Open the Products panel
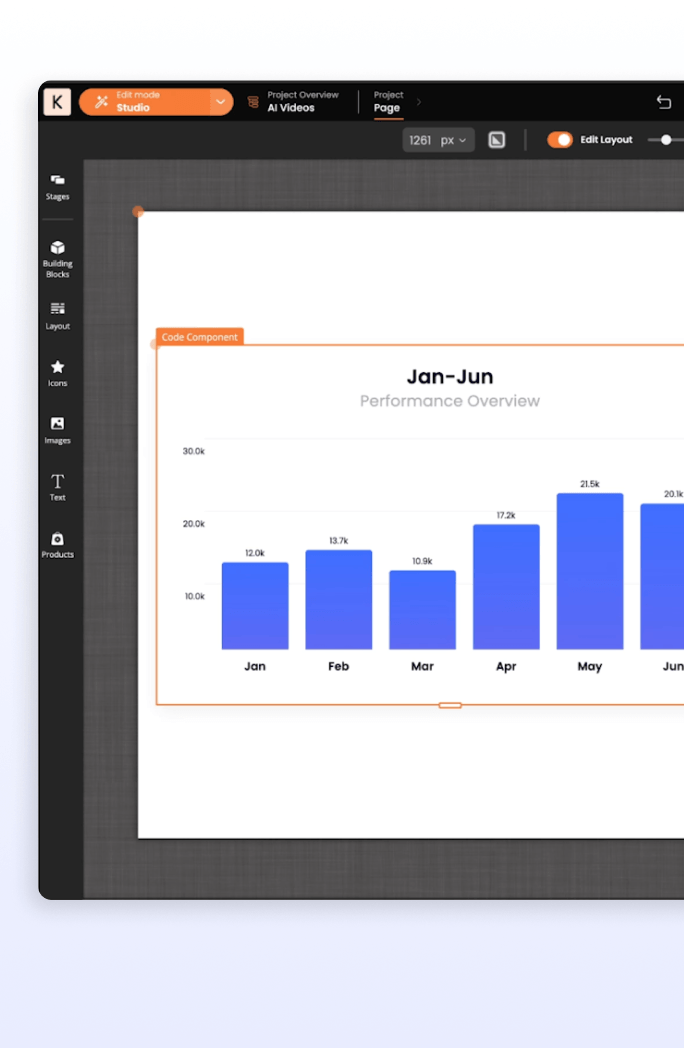Viewport: 684px width, 1048px height. [58, 545]
